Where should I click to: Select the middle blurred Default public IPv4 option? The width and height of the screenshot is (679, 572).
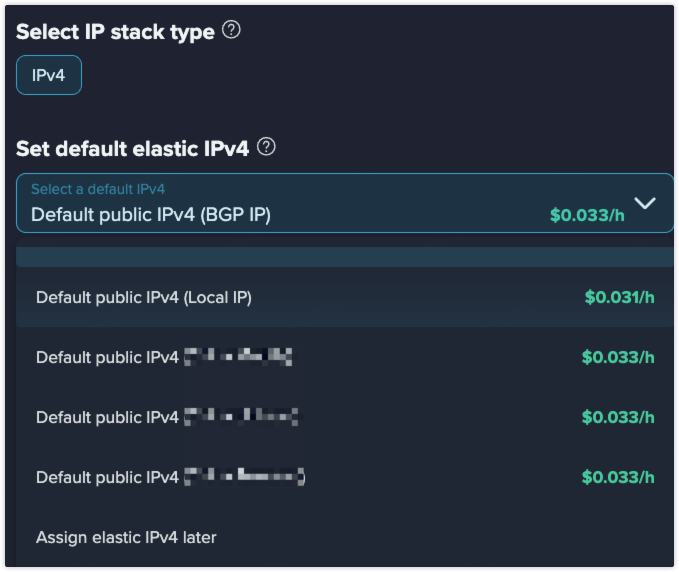[x=167, y=417]
